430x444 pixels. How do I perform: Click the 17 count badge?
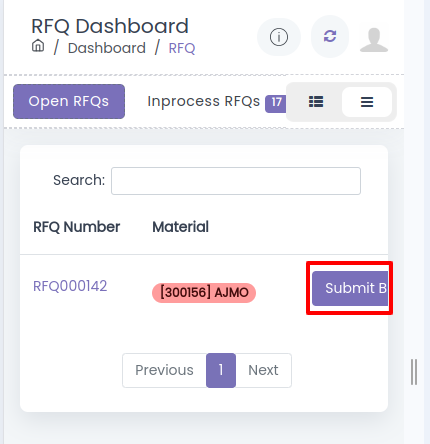click(276, 104)
